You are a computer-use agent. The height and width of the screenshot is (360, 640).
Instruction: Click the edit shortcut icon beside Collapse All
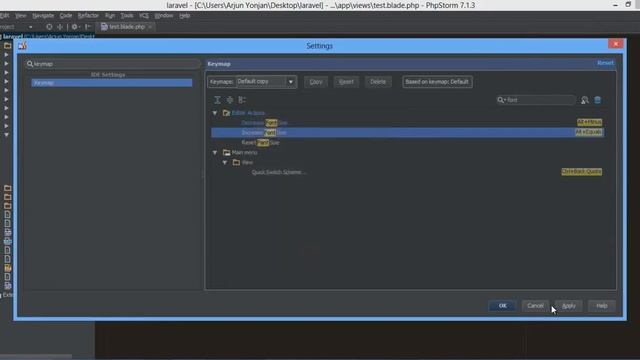242,100
